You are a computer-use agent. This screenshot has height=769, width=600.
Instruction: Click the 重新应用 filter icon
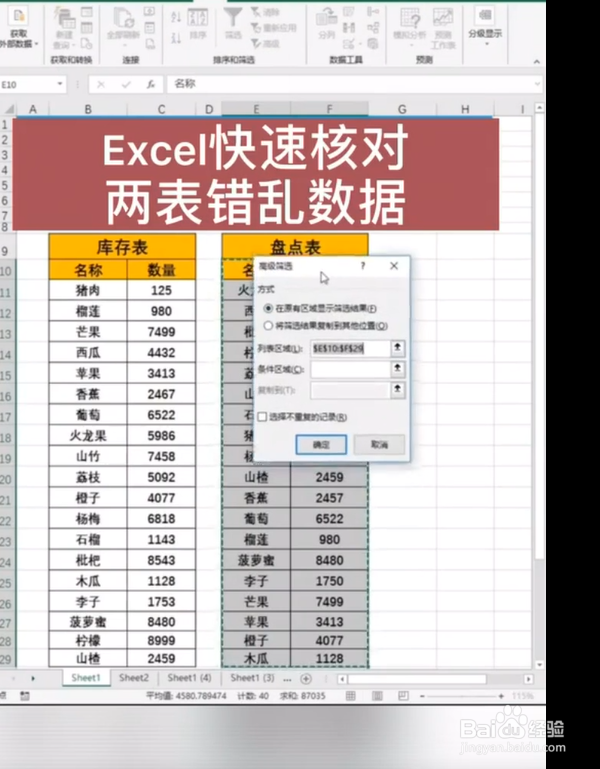coord(273,28)
